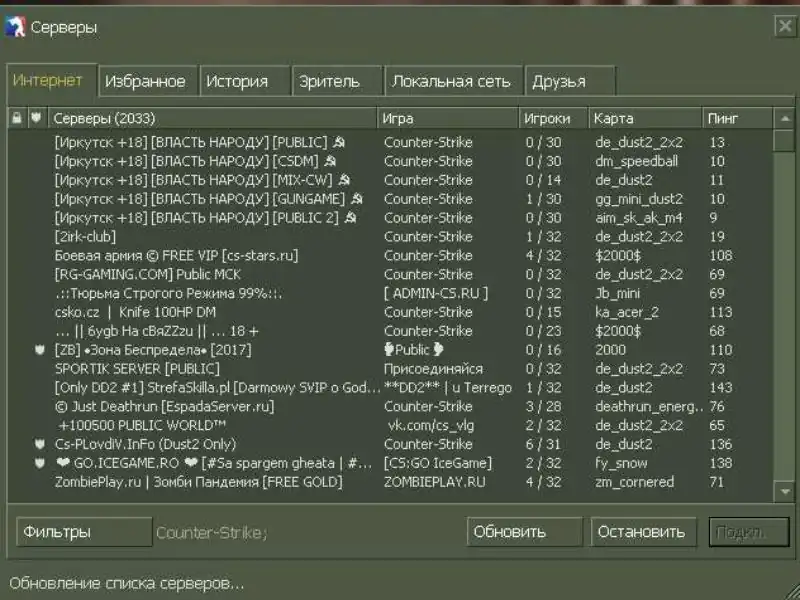Click the Серверы window title icon

tap(17, 27)
